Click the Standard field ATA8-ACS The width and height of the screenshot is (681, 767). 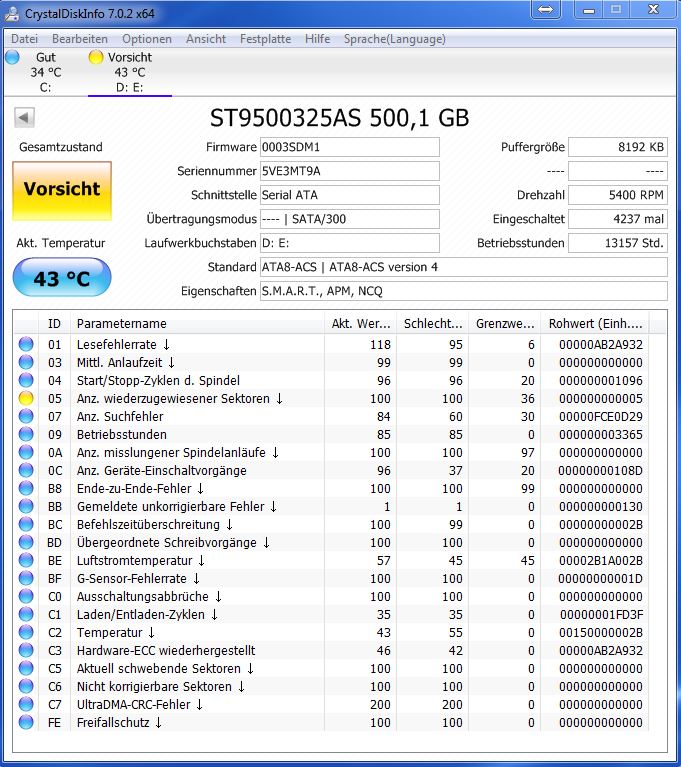pyautogui.click(x=464, y=267)
